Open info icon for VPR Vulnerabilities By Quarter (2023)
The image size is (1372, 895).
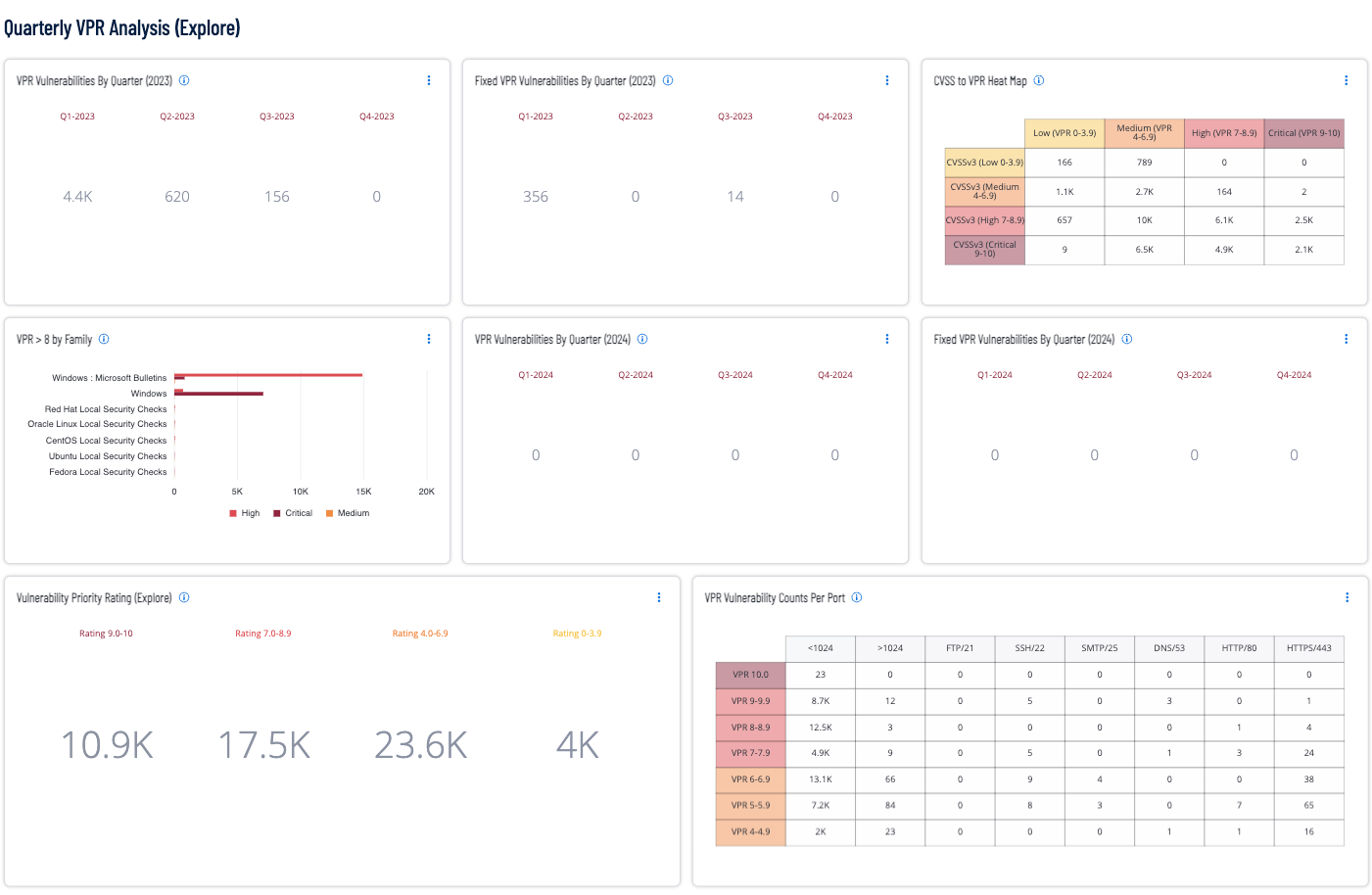[x=184, y=81]
